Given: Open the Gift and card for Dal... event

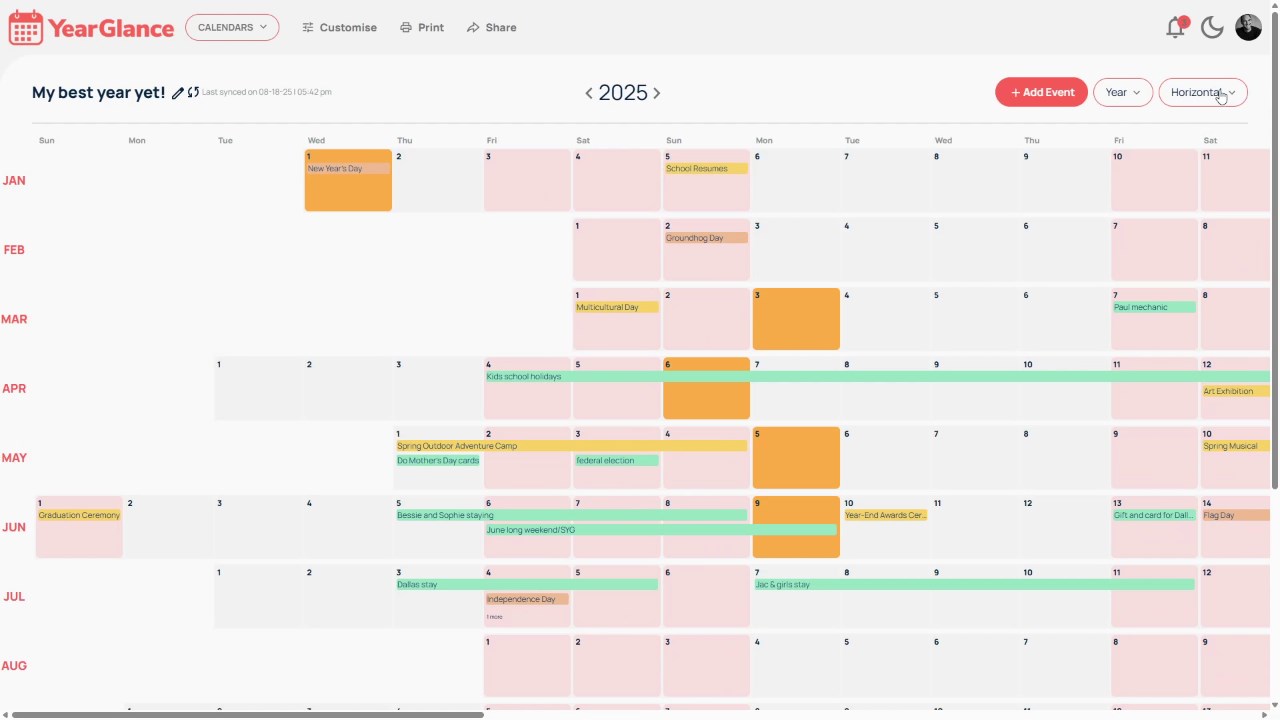Looking at the screenshot, I should (1154, 515).
